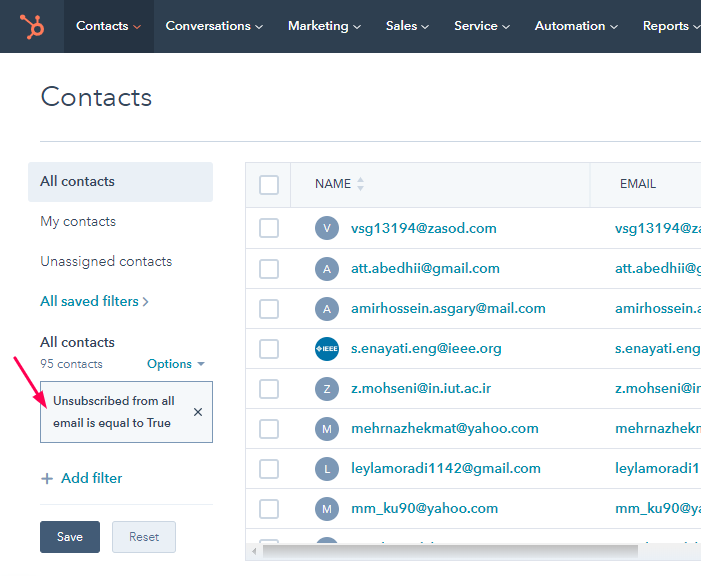The image size is (701, 576).
Task: Click the horizontal scrollbar below the table
Action: click(450, 550)
